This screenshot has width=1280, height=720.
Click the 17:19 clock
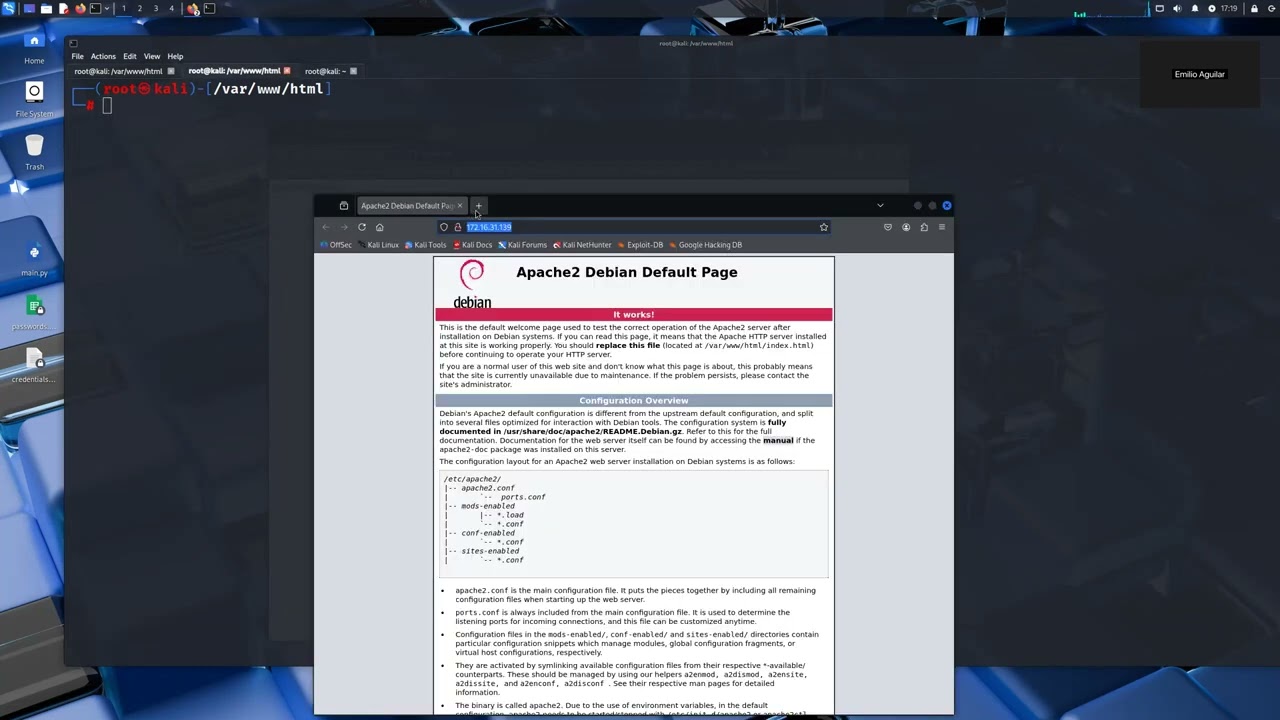pos(1229,8)
